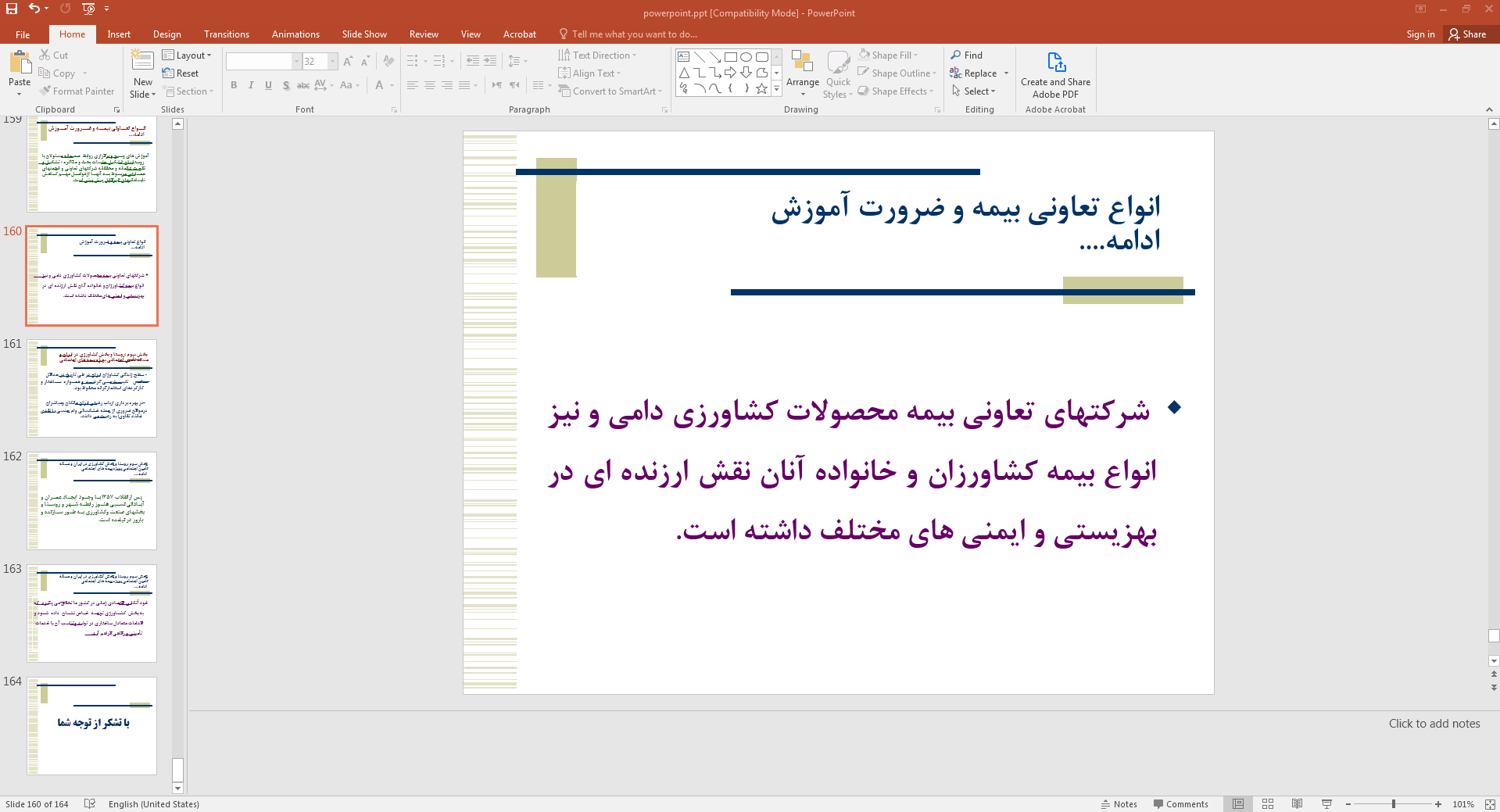Switch to the Design tab
The width and height of the screenshot is (1500, 812).
166,34
